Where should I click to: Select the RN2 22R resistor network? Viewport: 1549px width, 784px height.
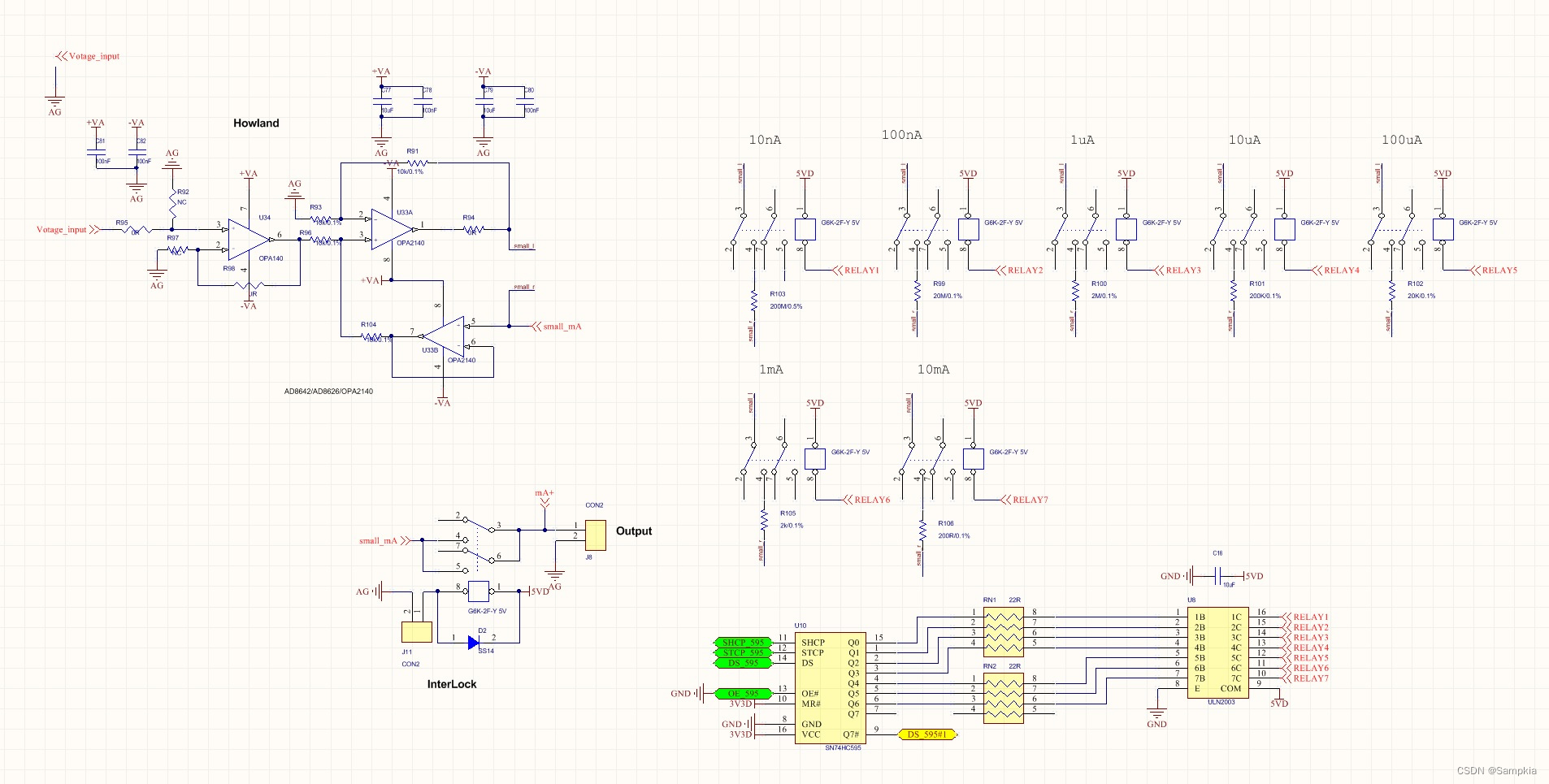pos(1004,698)
